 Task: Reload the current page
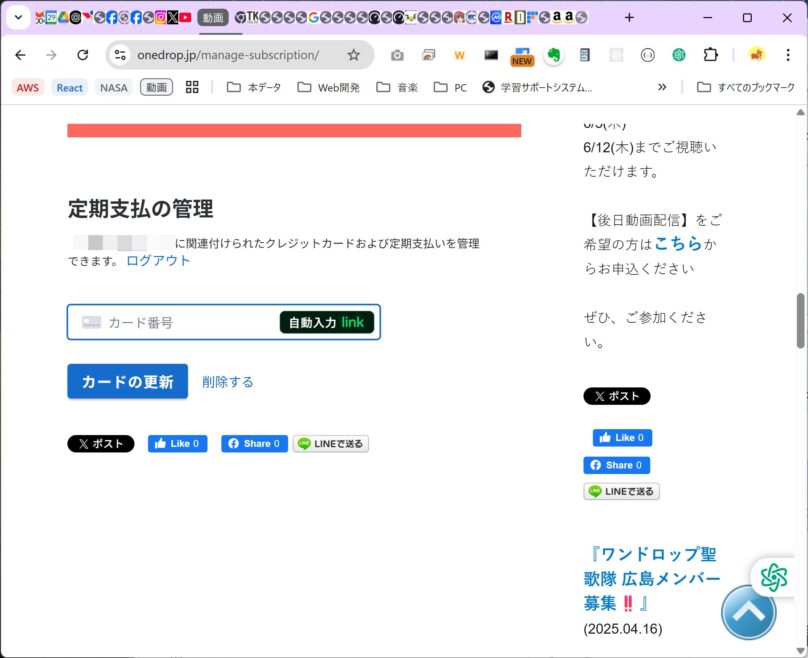pyautogui.click(x=83, y=55)
